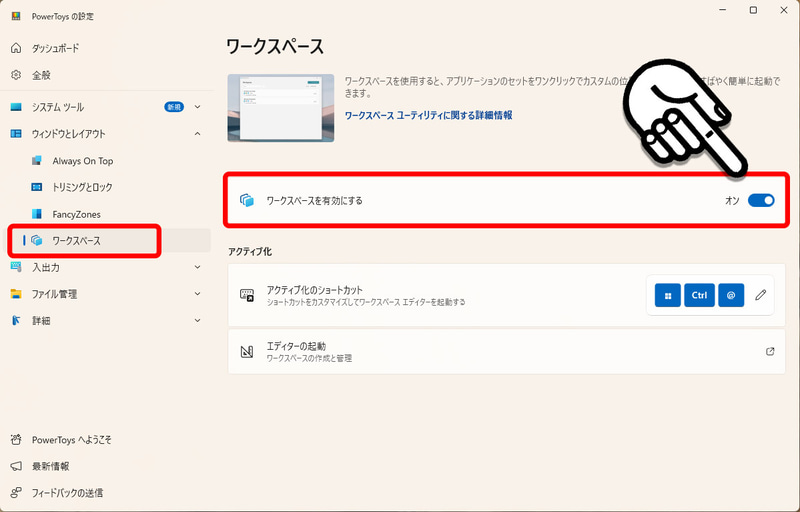Click the 詳細 section icon
The height and width of the screenshot is (512, 800).
16,320
